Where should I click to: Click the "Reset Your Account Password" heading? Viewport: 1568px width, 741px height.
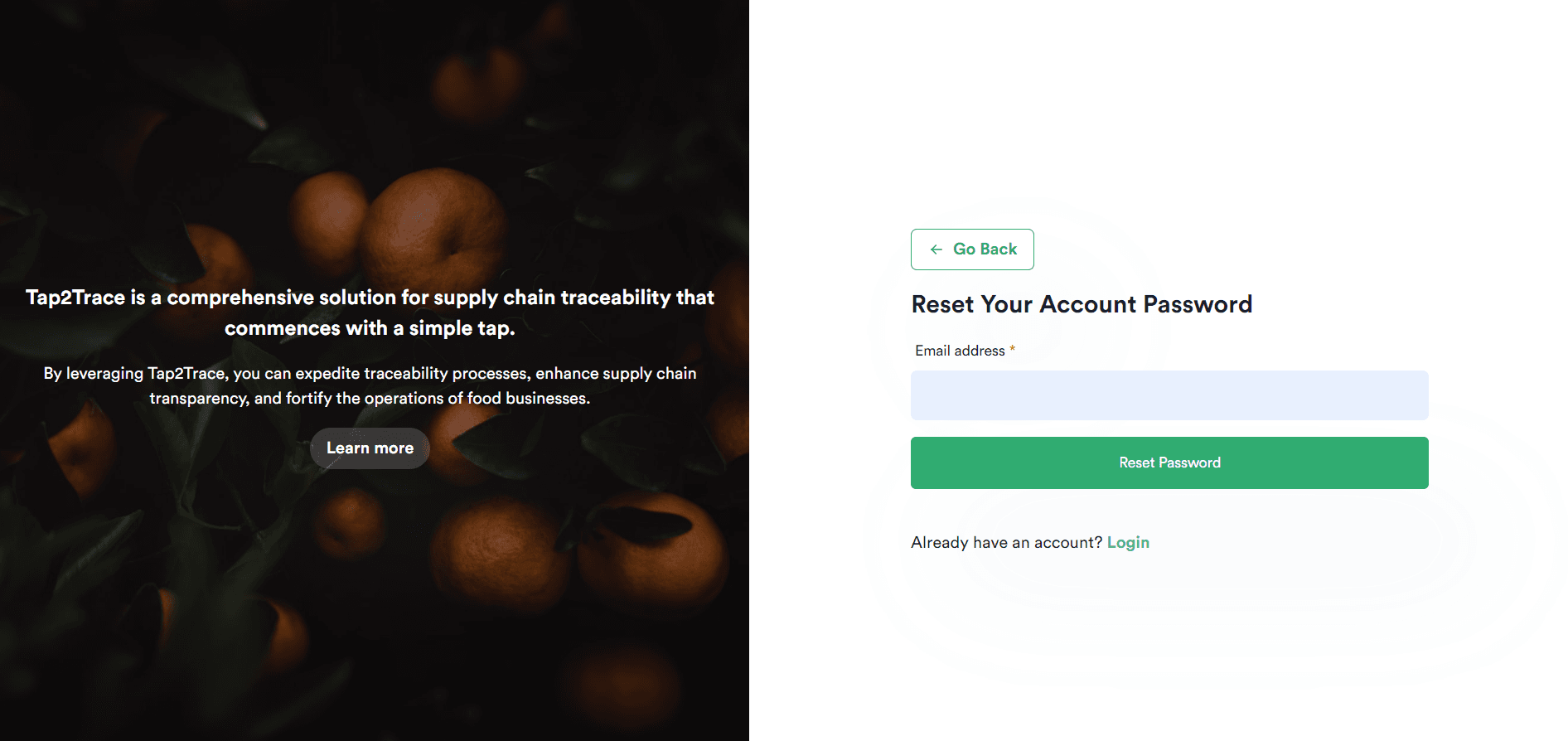click(x=1081, y=304)
